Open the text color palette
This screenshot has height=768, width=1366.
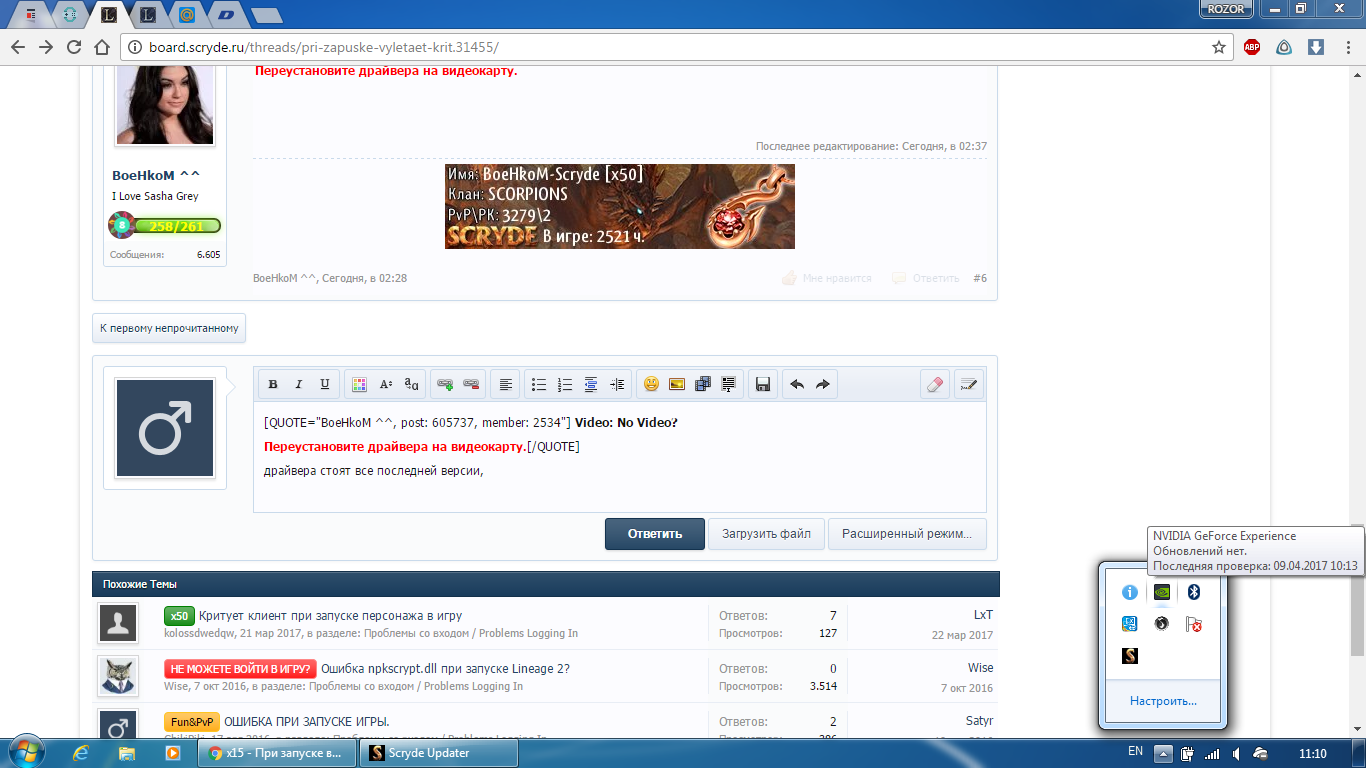tap(359, 384)
